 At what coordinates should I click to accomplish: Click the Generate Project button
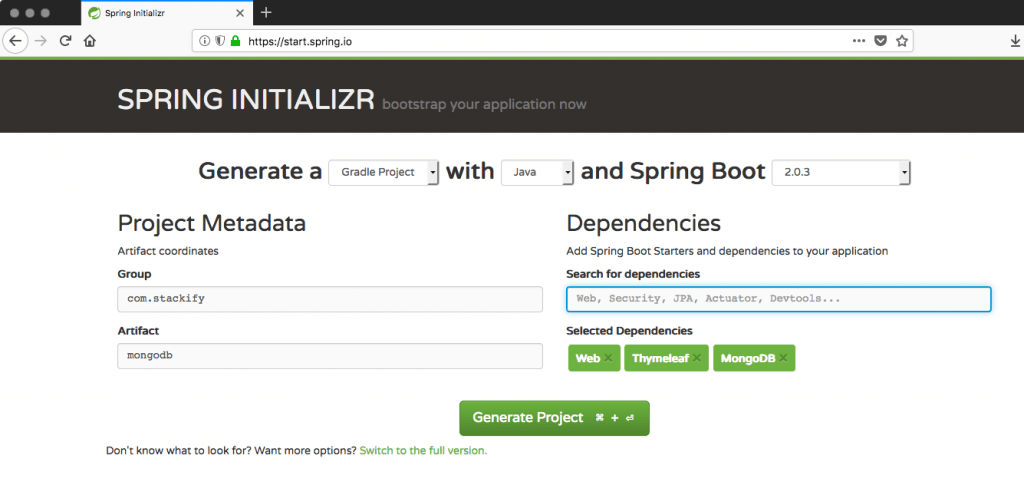point(554,418)
